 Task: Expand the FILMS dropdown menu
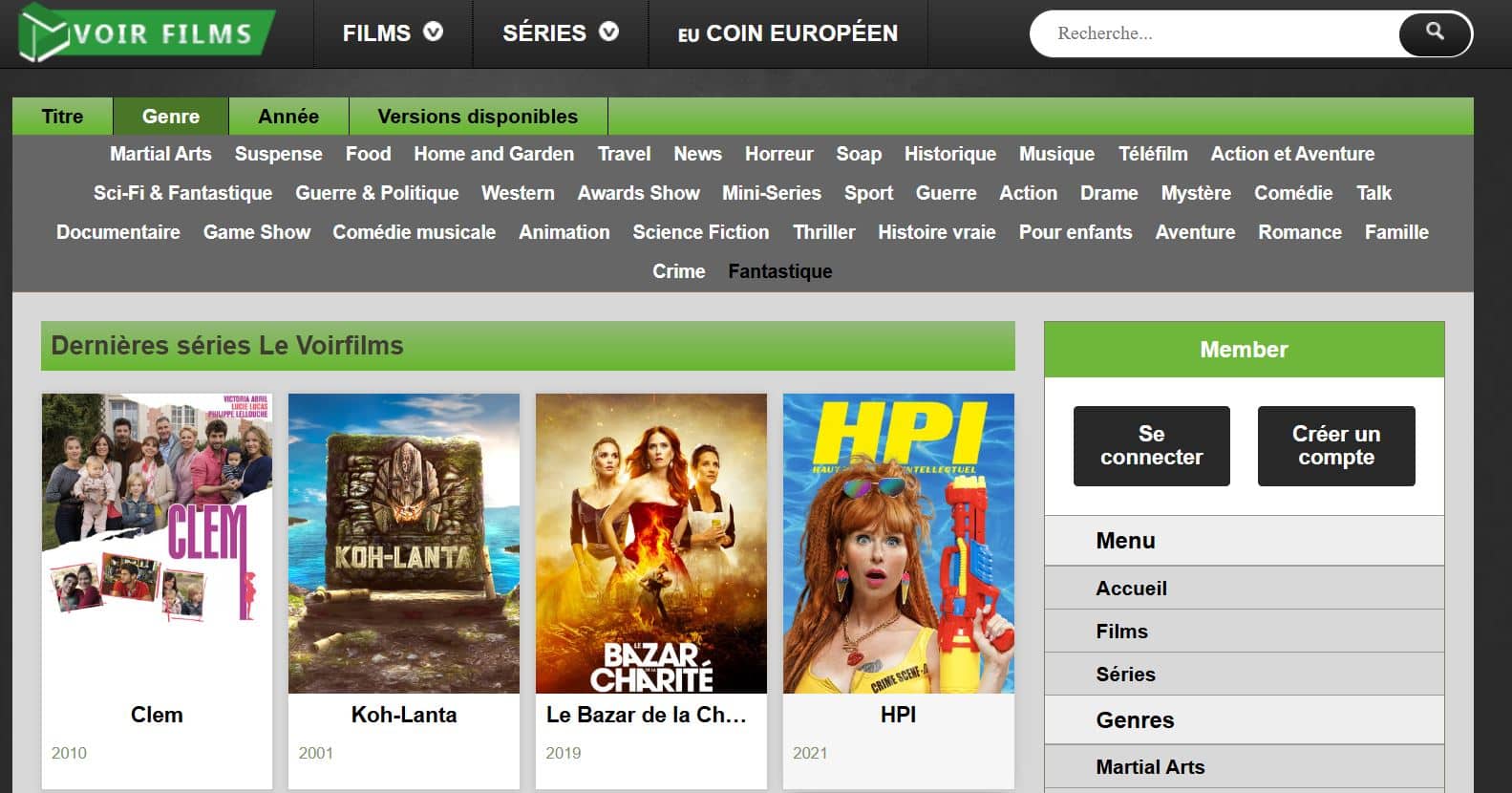tap(393, 33)
